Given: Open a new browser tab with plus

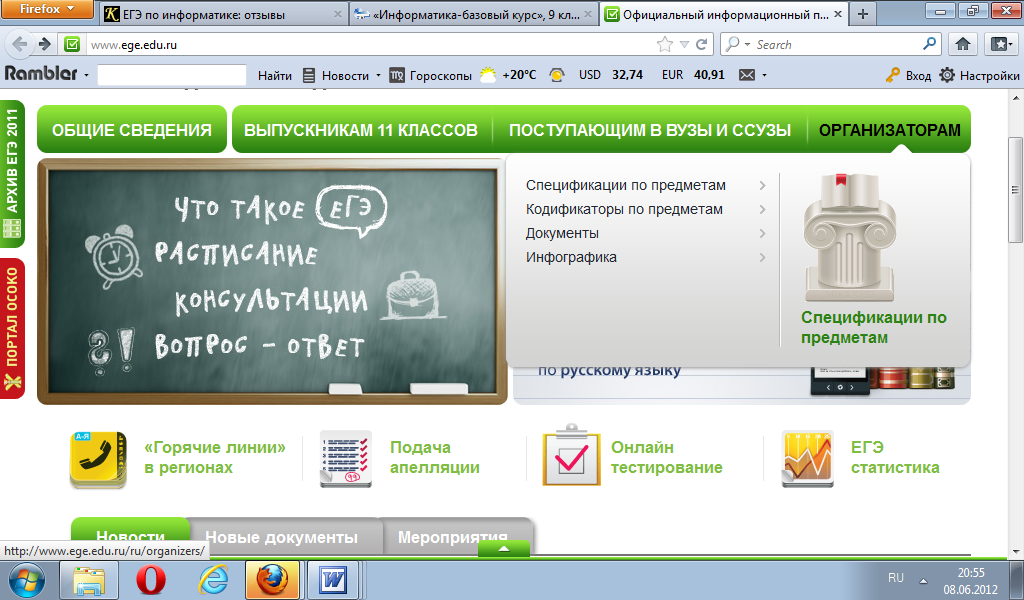Looking at the screenshot, I should (863, 14).
